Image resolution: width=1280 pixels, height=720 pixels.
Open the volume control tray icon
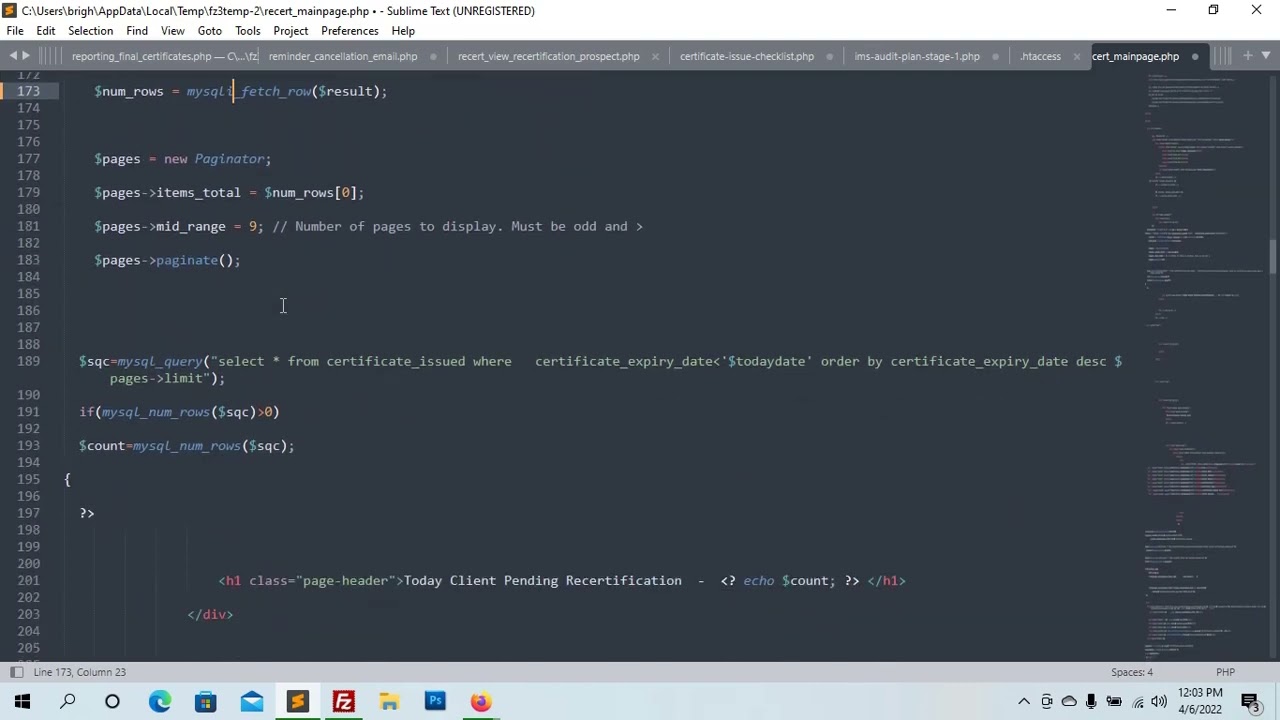(1158, 702)
